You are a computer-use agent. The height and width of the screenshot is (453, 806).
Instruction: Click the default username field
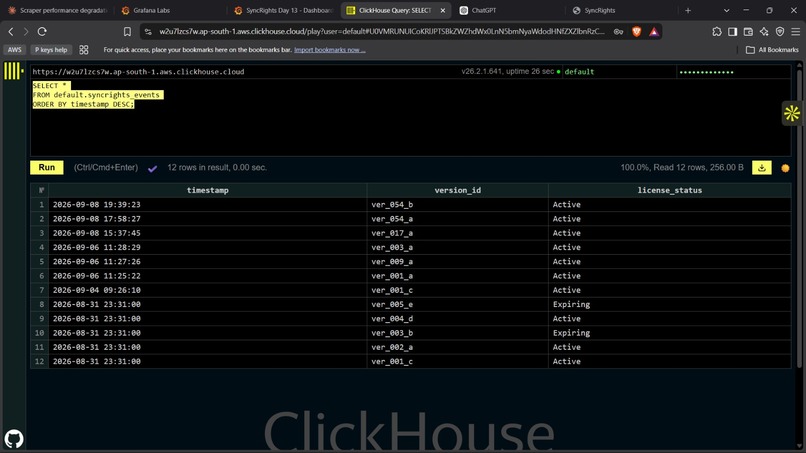(619, 71)
